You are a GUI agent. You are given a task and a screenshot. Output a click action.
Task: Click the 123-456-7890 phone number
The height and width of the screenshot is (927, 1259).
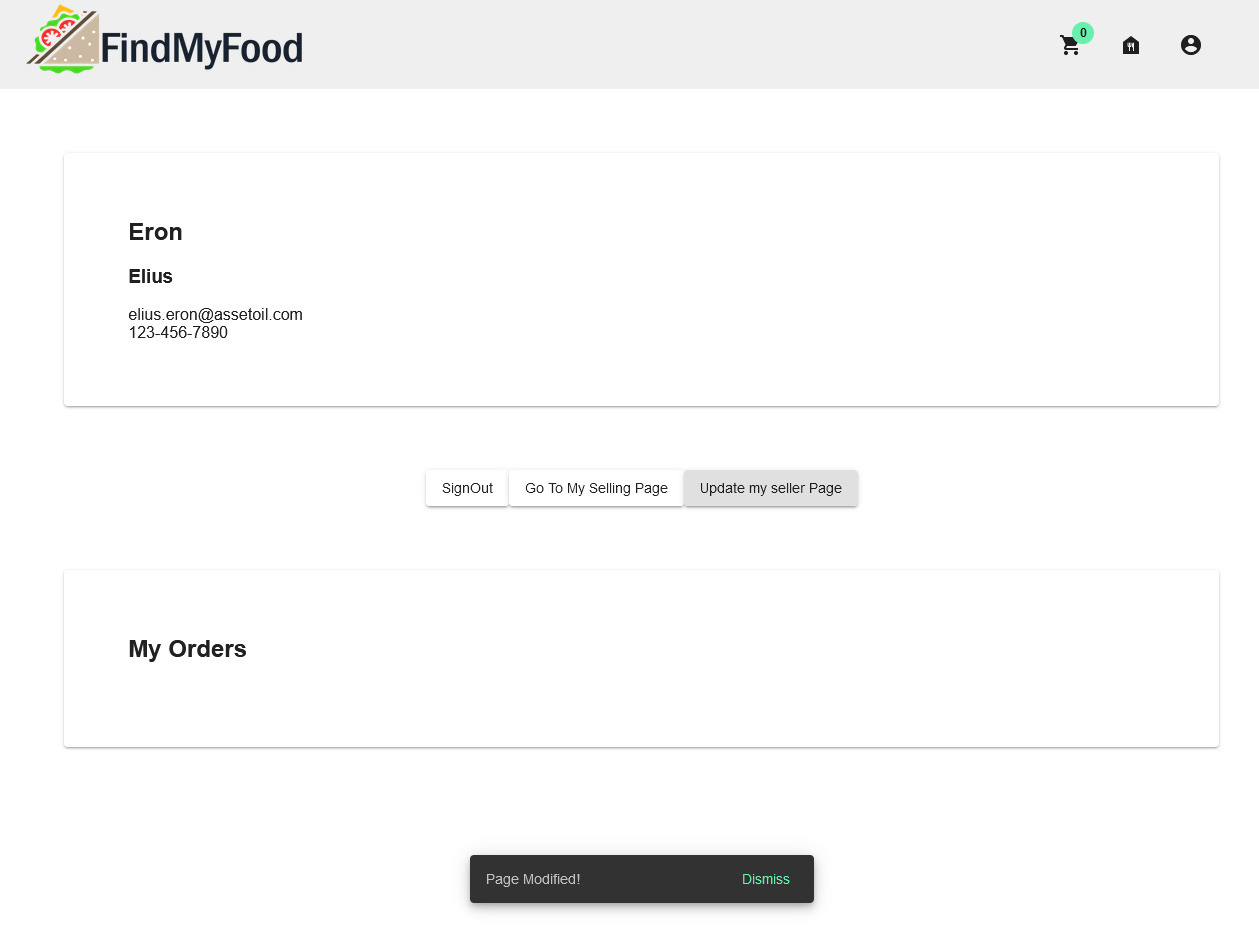(x=178, y=332)
